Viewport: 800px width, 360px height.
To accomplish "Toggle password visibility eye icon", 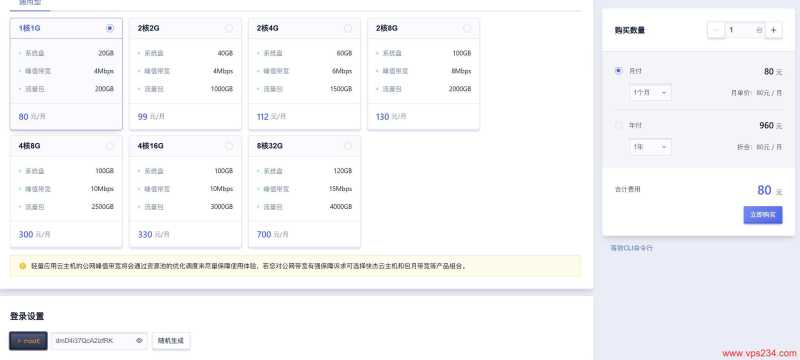I will (x=139, y=341).
